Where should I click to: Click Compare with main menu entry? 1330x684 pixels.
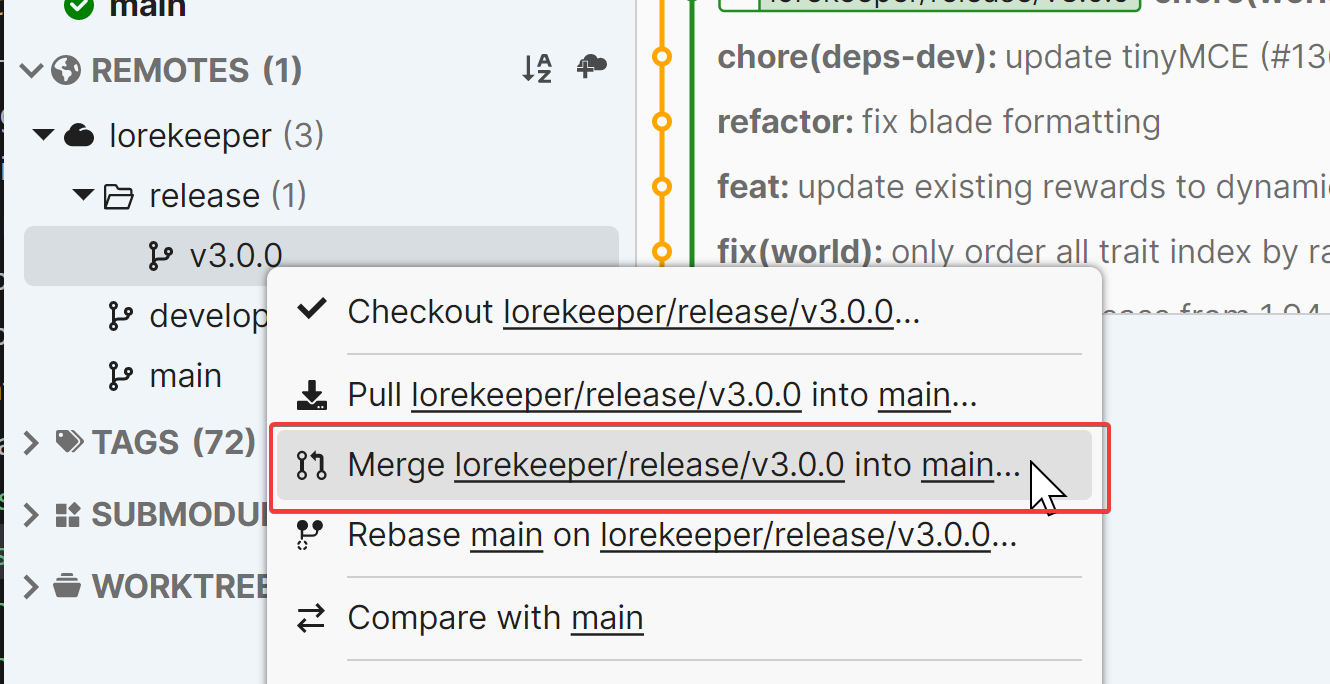(x=495, y=618)
